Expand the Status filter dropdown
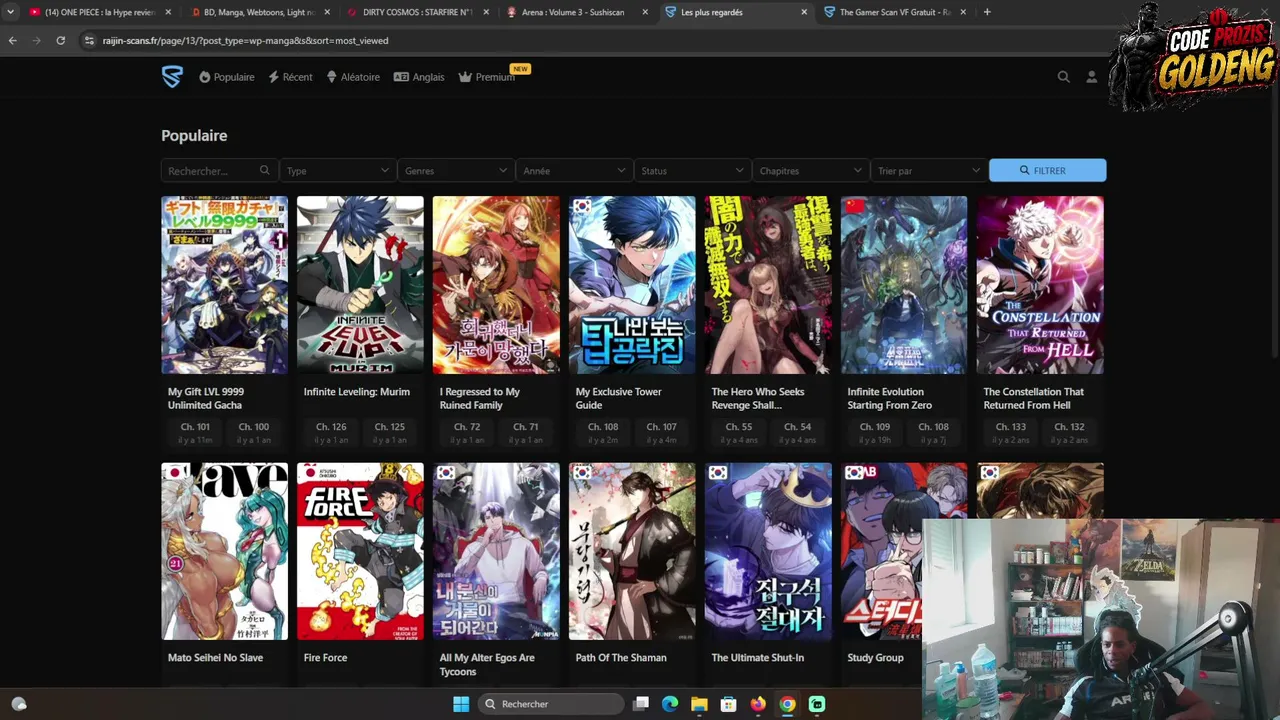The height and width of the screenshot is (720, 1280). [692, 170]
